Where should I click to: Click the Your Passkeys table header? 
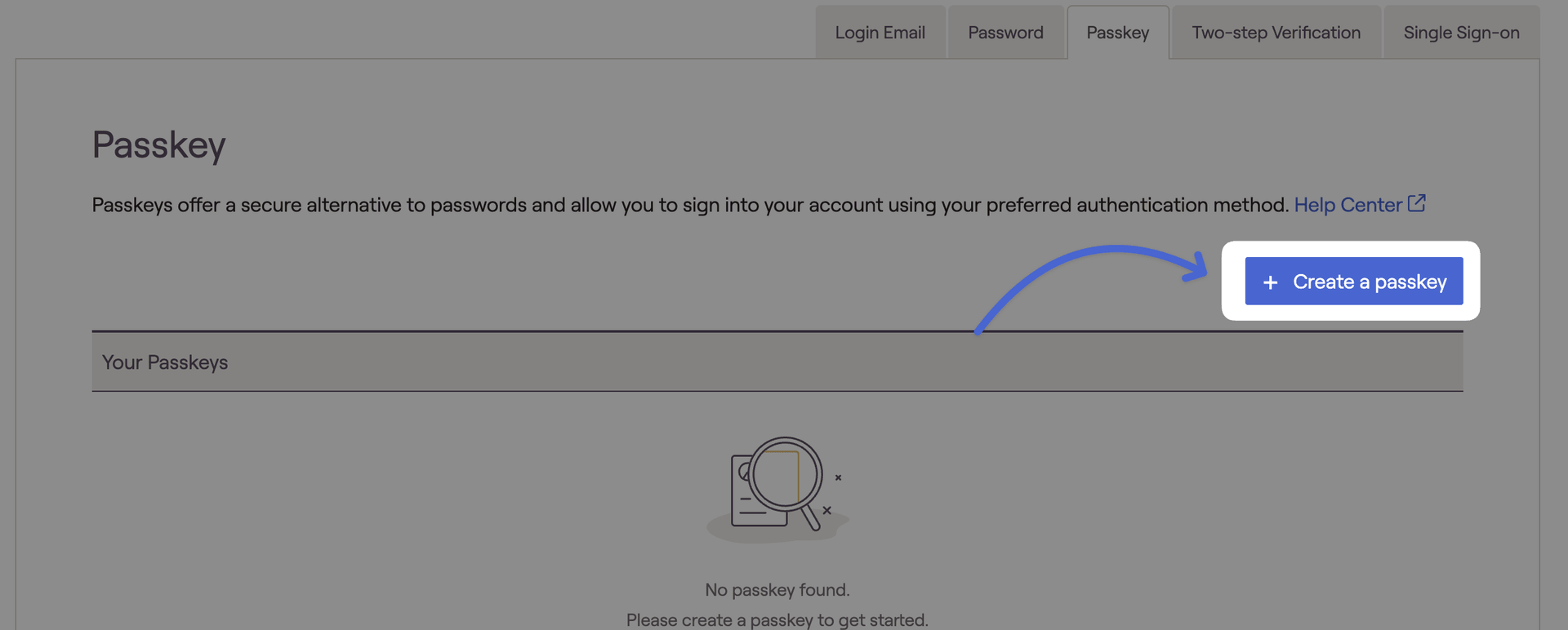tap(165, 362)
